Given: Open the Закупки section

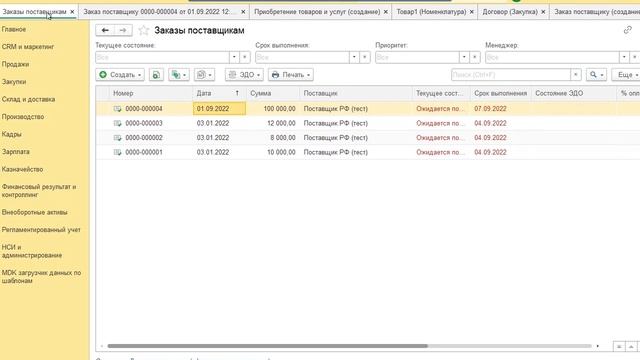Looking at the screenshot, I should 13,82.
